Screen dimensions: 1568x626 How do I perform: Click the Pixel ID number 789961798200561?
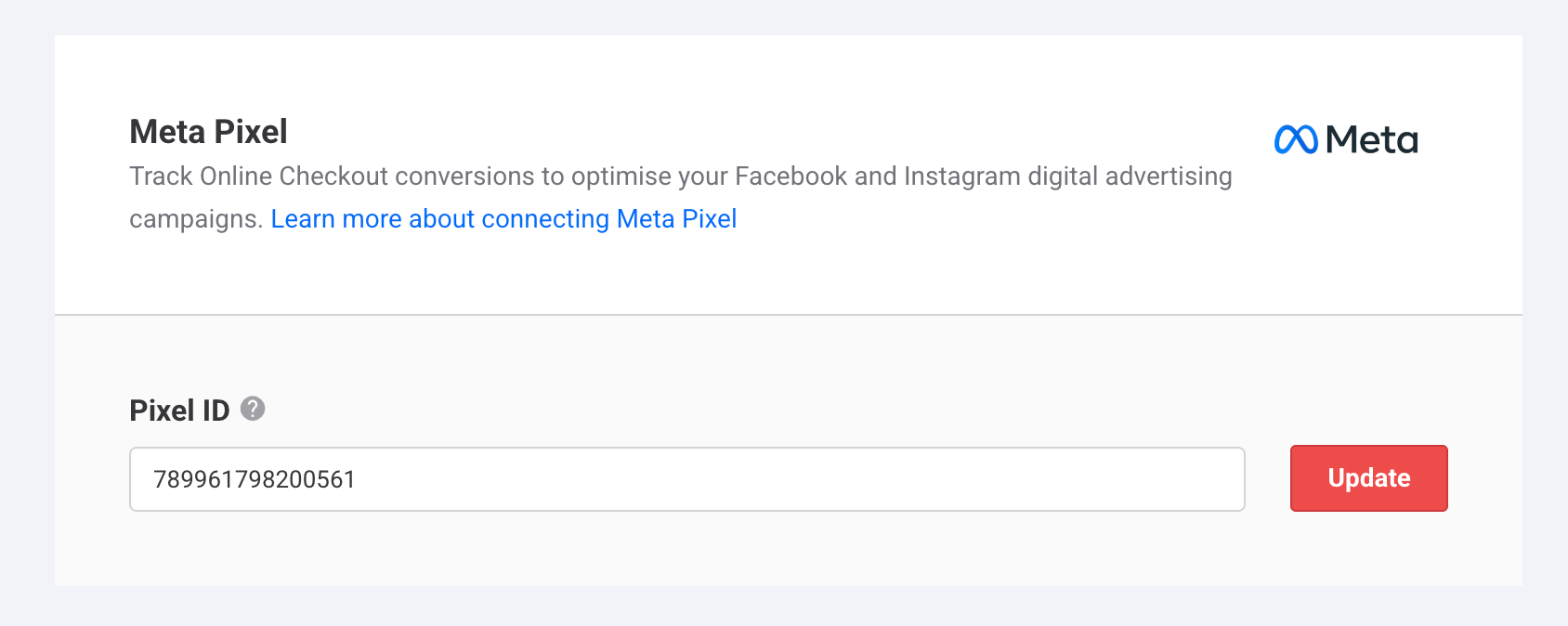tap(255, 479)
